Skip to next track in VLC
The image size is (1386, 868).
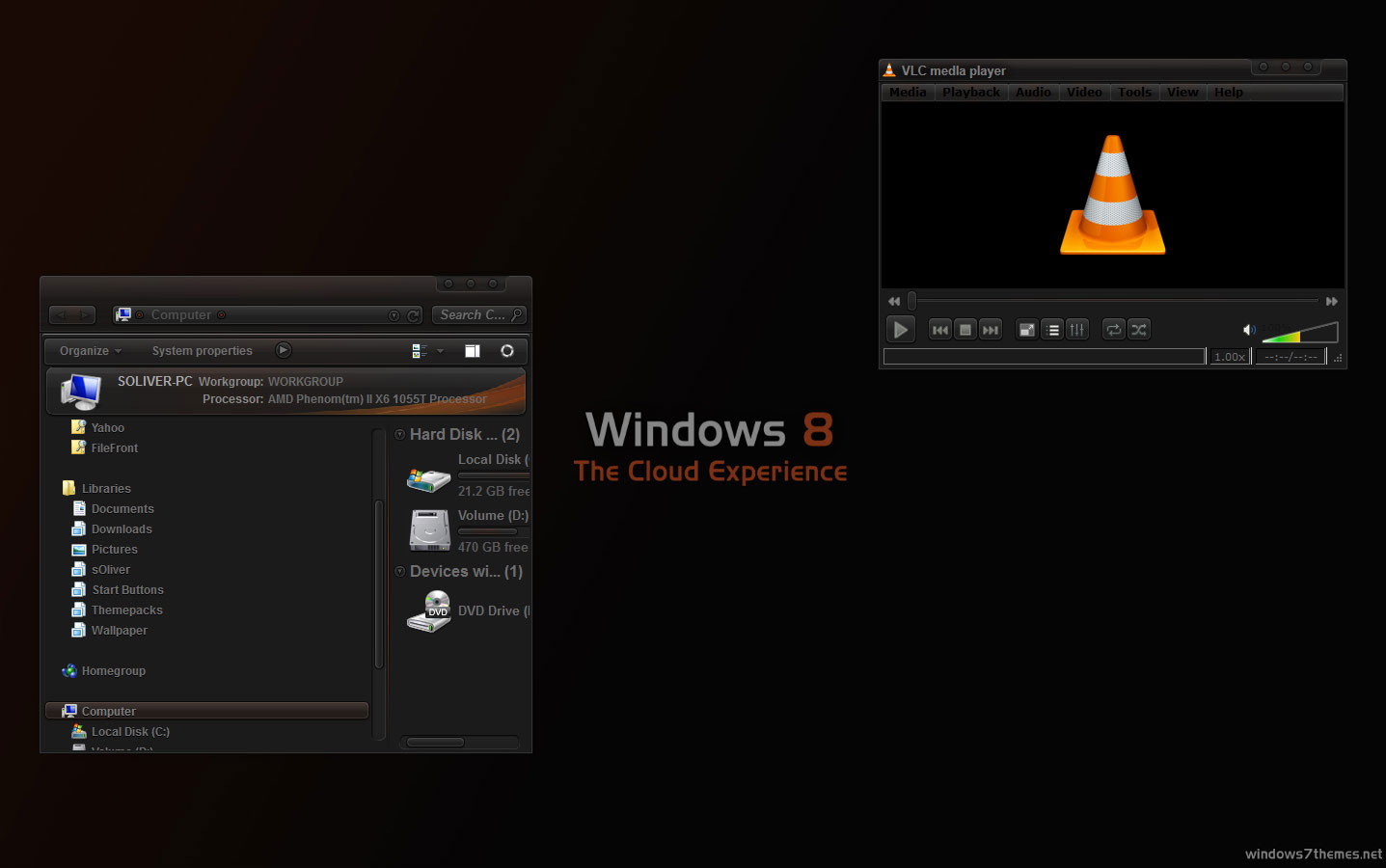pyautogui.click(x=990, y=330)
